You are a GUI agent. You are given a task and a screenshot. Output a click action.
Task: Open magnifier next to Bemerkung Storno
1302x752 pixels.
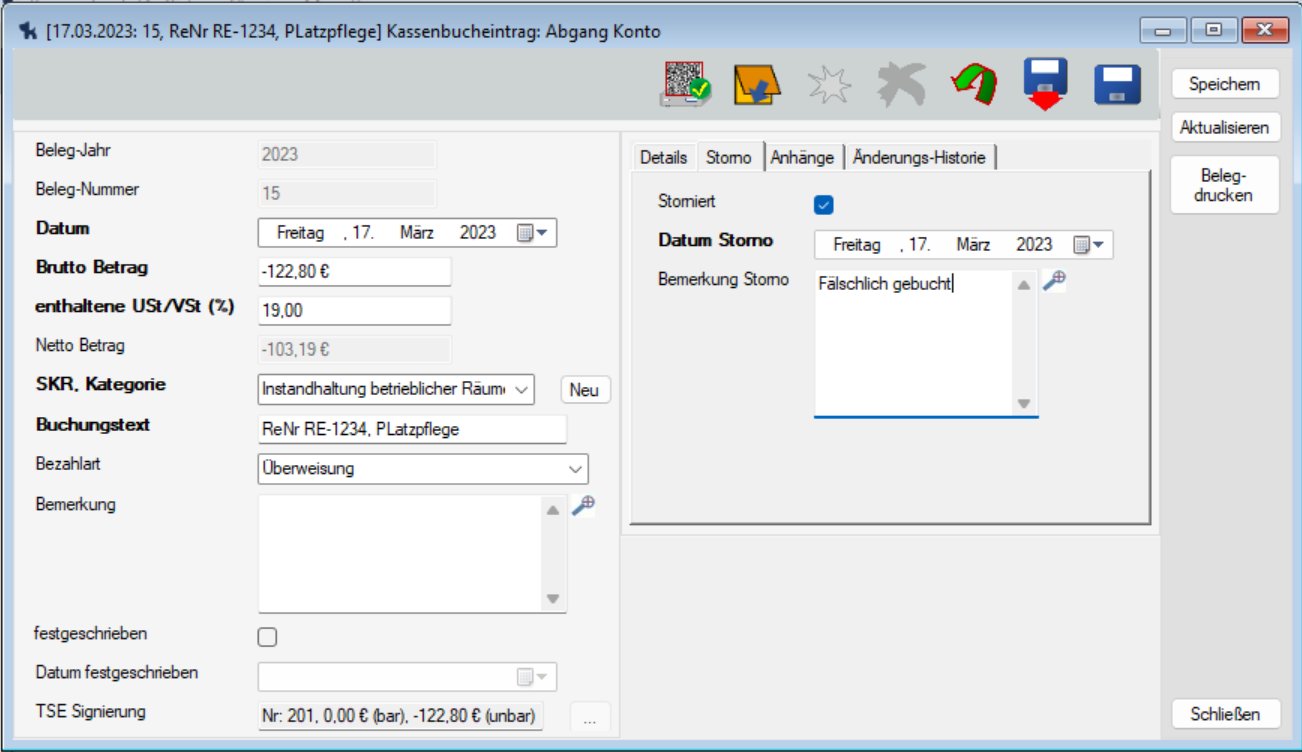pyautogui.click(x=1055, y=282)
